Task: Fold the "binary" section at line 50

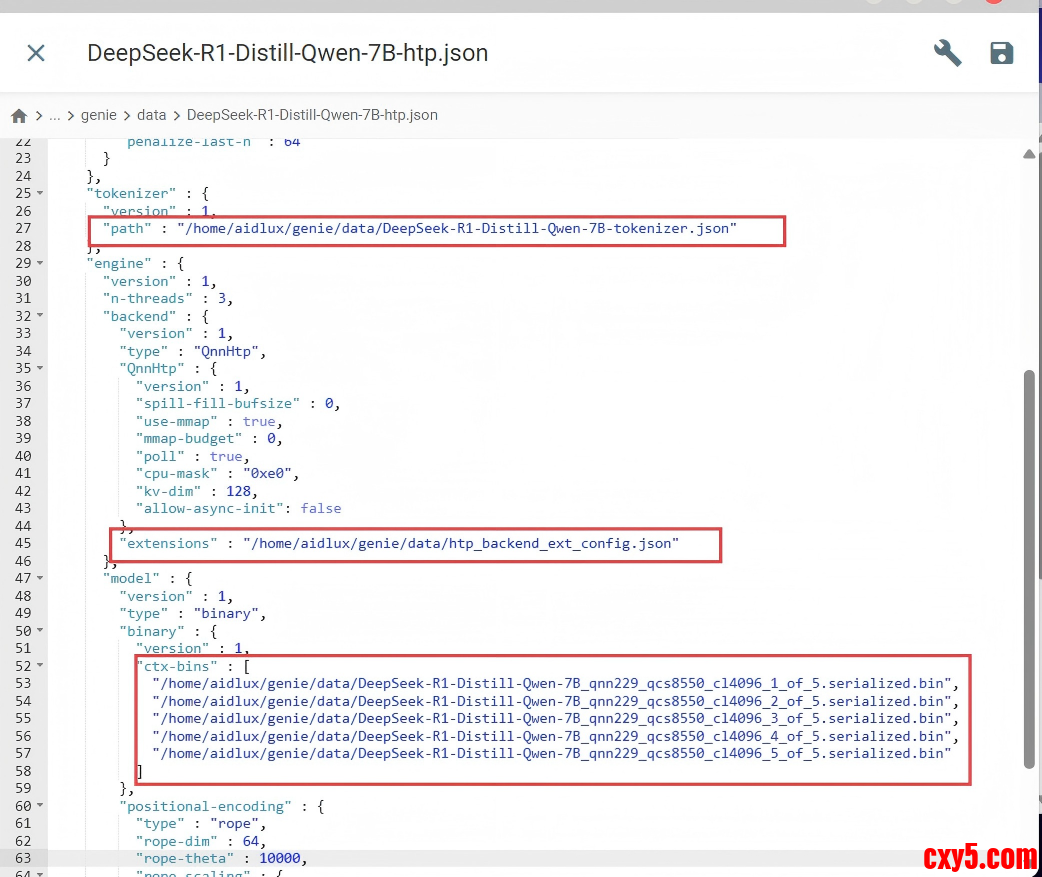Action: coord(40,631)
